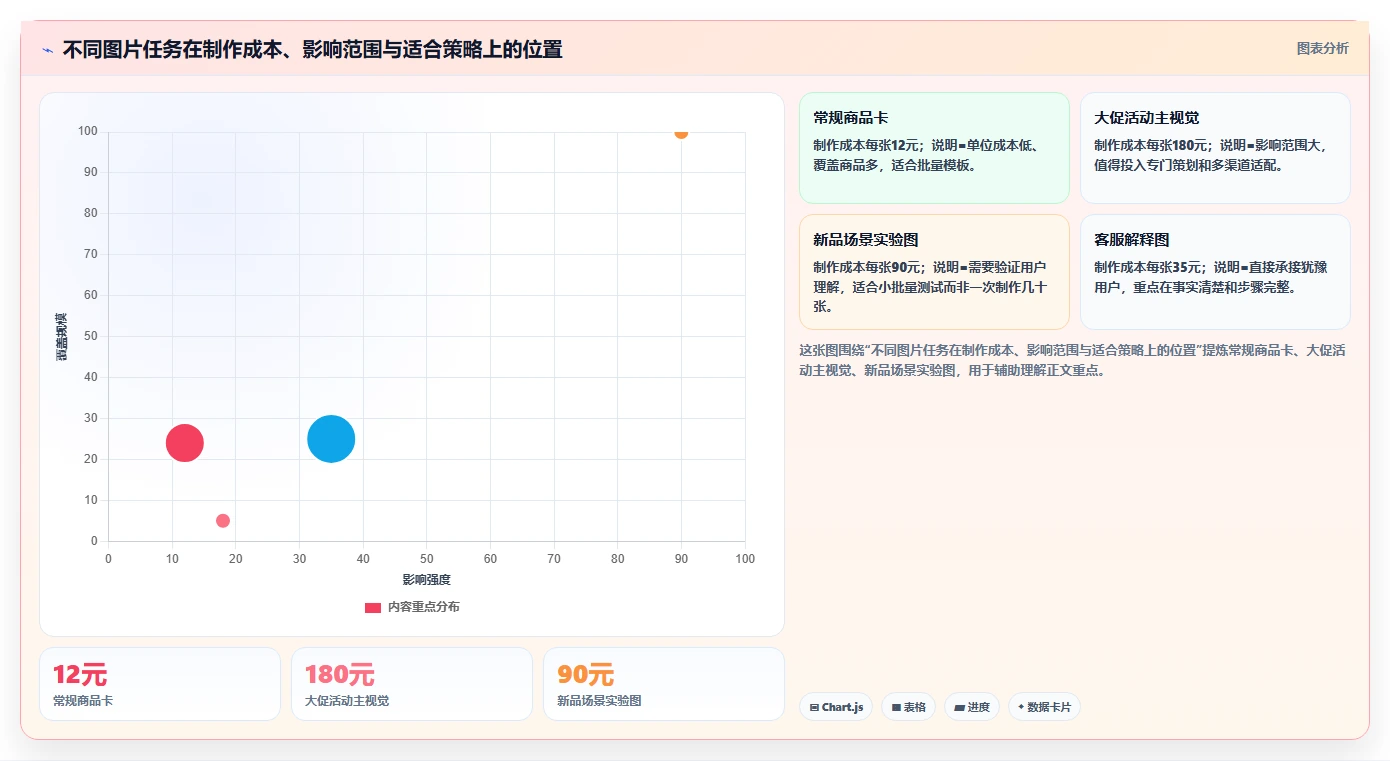Click the 表格 chip icon

coord(896,707)
